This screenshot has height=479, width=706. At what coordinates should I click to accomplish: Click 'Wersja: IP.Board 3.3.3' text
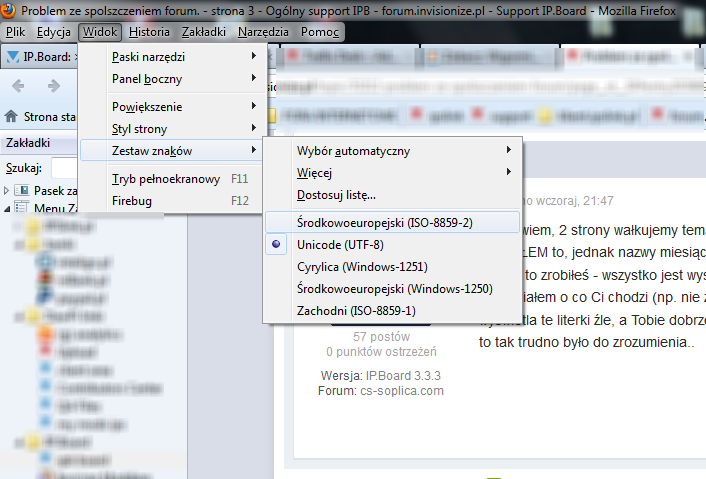pos(381,375)
